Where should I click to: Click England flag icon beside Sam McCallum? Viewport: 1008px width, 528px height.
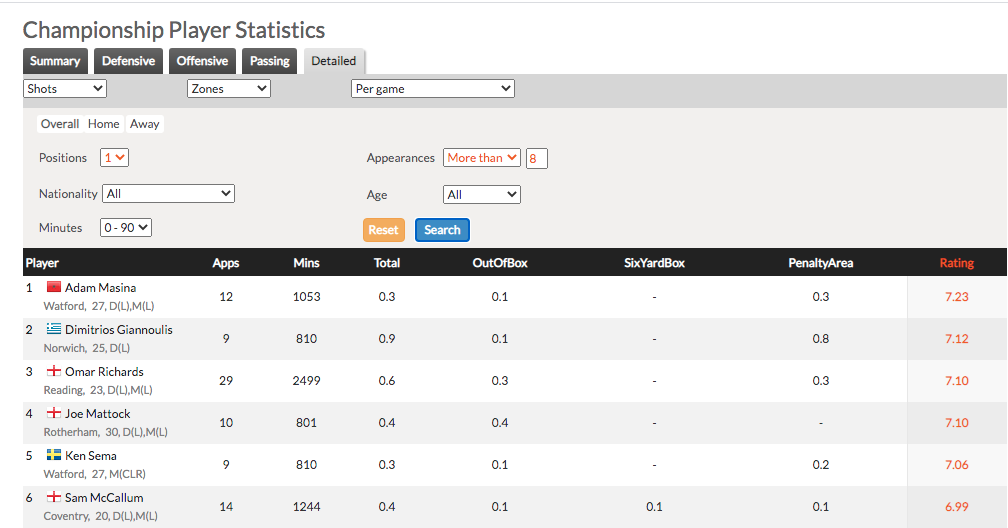click(54, 497)
